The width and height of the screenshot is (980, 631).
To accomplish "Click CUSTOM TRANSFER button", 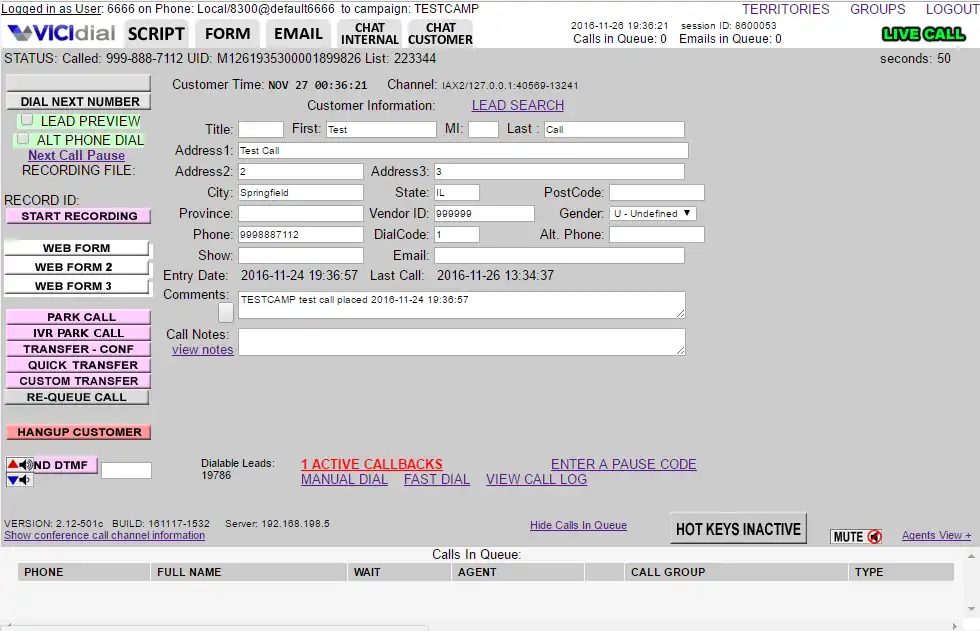I will 79,381.
